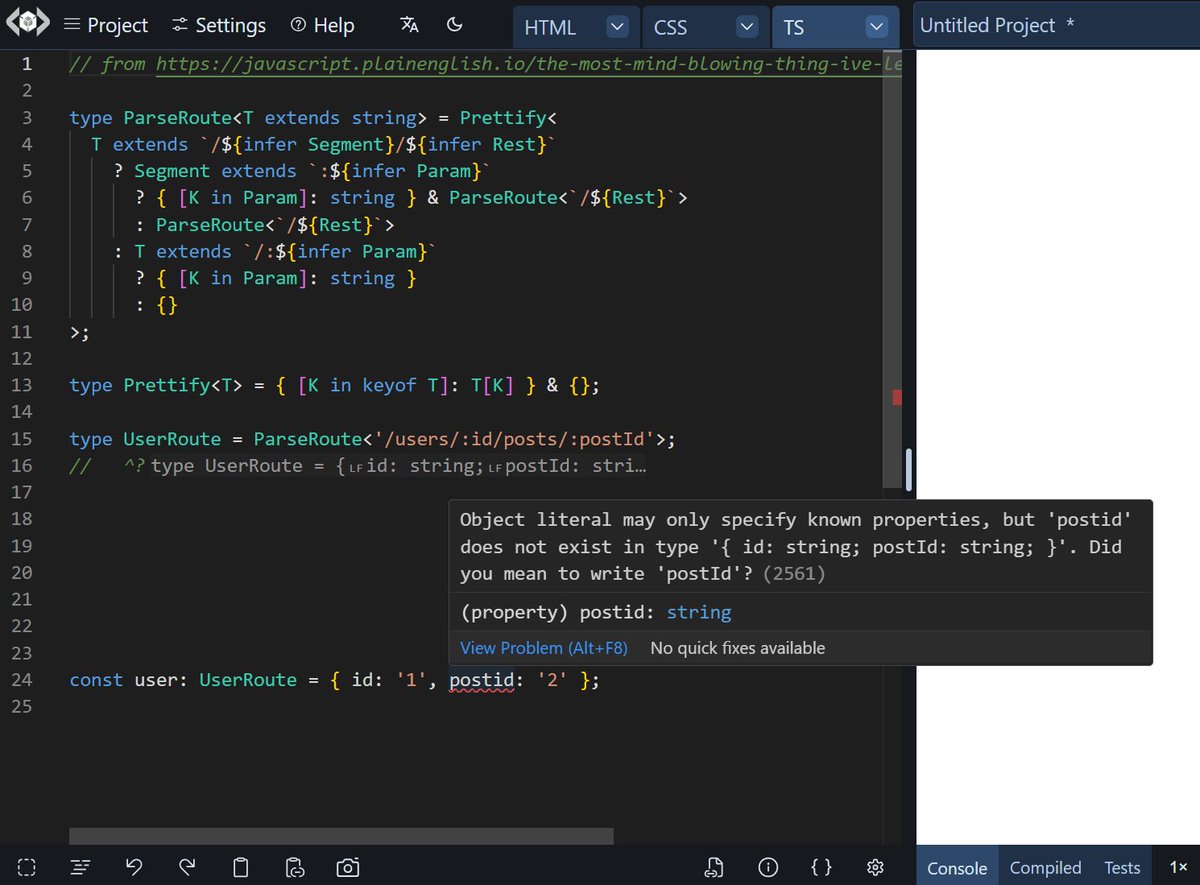Click '(property) postid: string' in tooltip
The image size is (1200, 885).
[595, 612]
